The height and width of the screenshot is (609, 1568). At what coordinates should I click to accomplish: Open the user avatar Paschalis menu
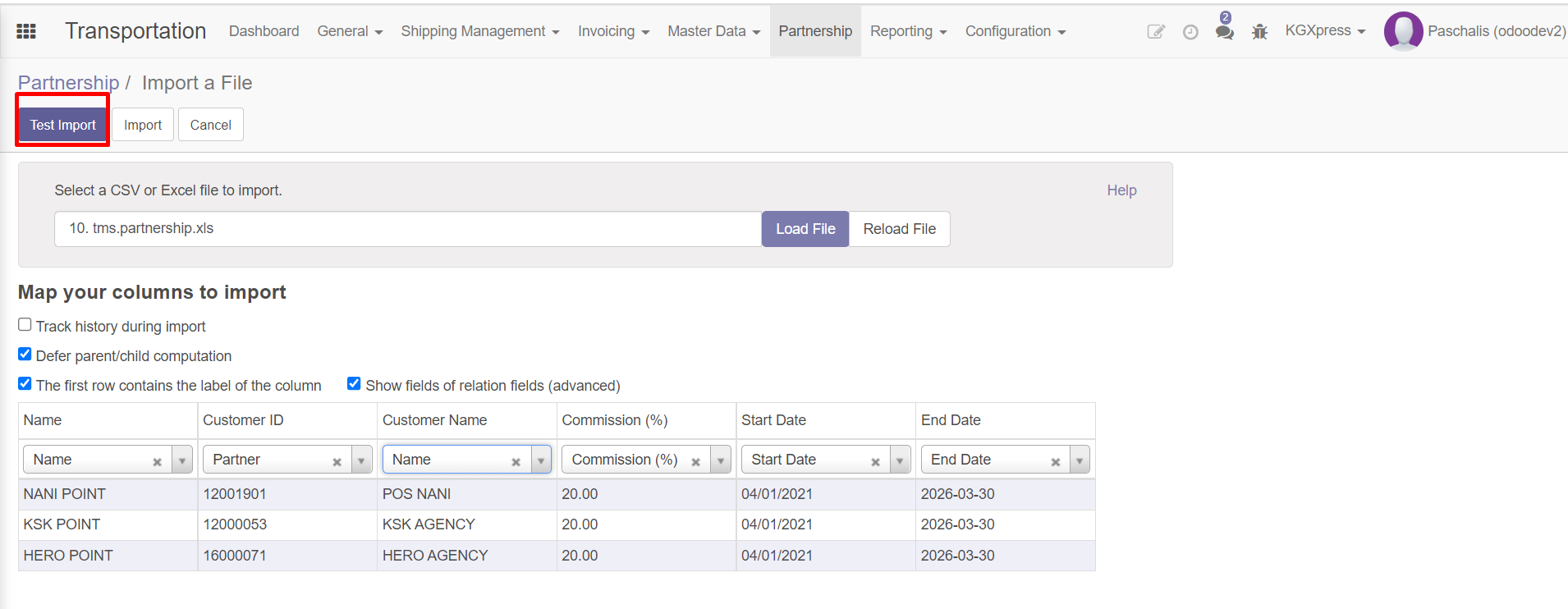1474,31
